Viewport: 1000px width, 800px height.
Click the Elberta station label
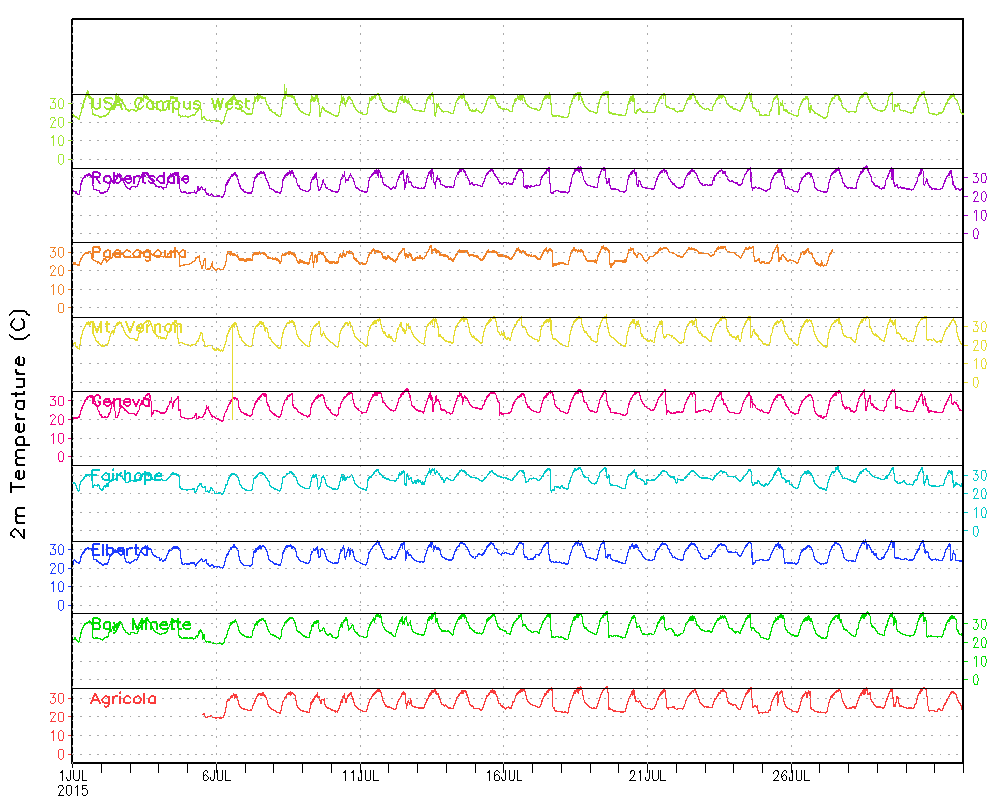(x=120, y=550)
